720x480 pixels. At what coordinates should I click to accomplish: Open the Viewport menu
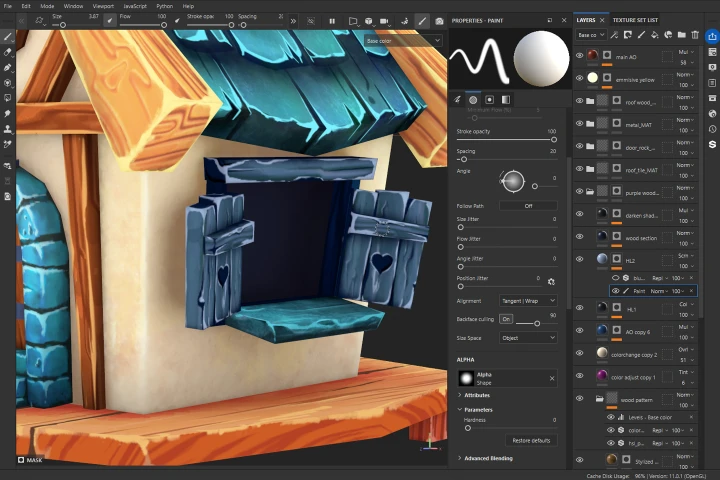(x=103, y=6)
